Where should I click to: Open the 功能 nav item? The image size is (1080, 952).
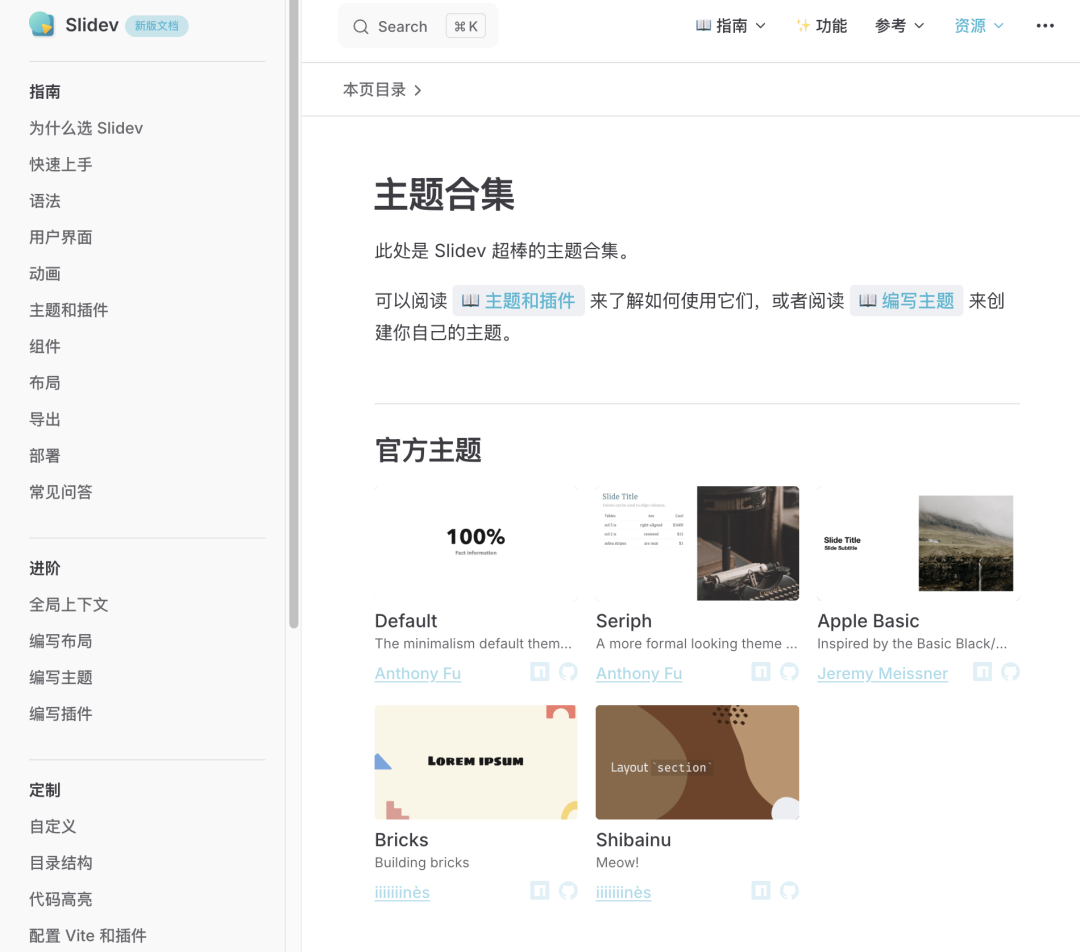(821, 26)
